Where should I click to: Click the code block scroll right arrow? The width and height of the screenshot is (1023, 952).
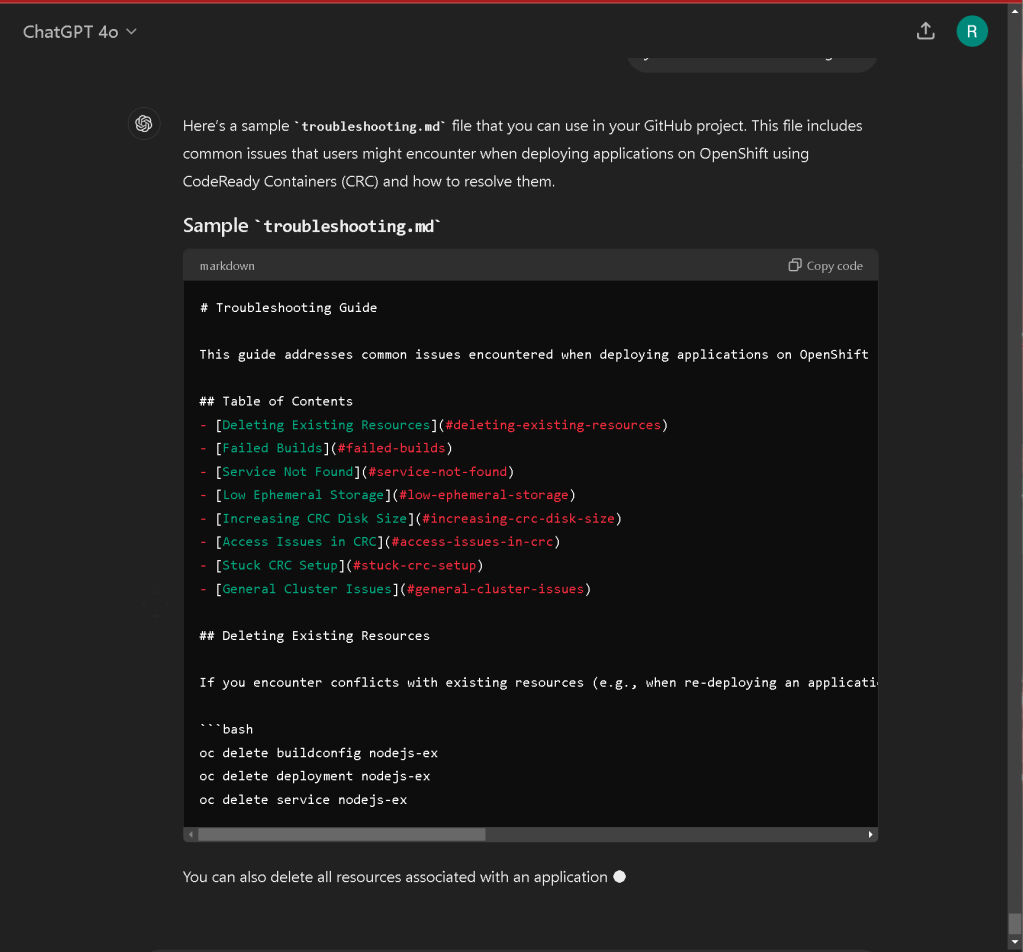[870, 835]
